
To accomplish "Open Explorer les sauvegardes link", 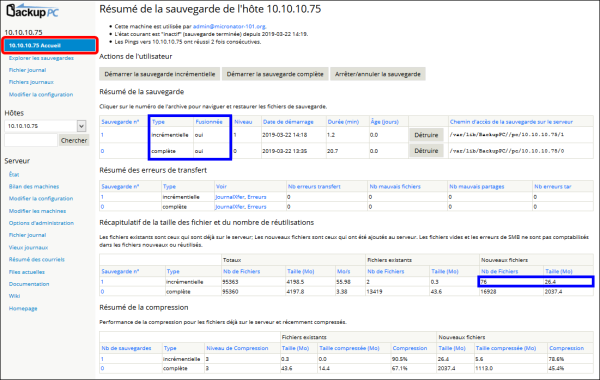I will tap(41, 58).
